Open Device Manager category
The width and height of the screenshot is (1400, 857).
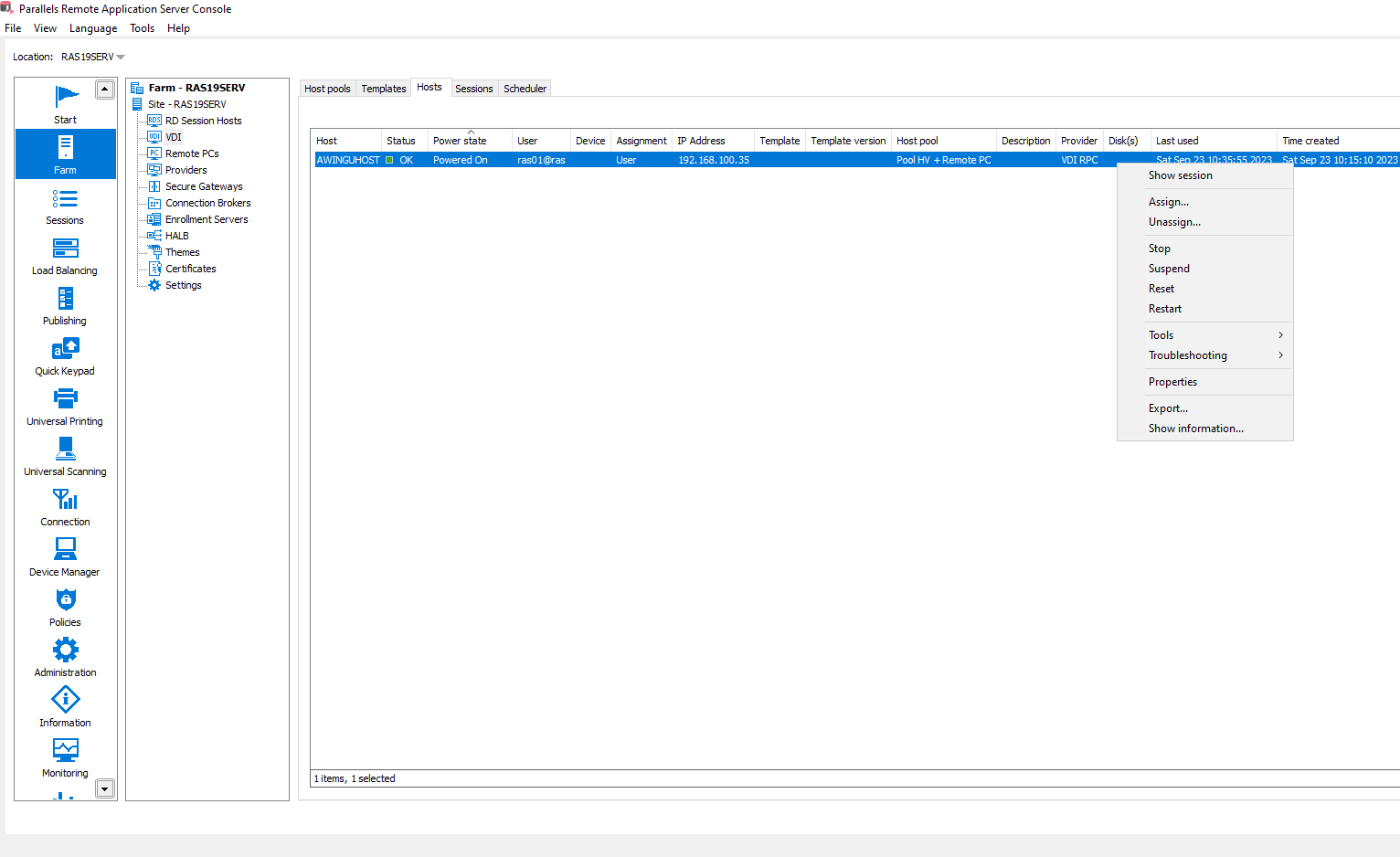click(x=65, y=557)
